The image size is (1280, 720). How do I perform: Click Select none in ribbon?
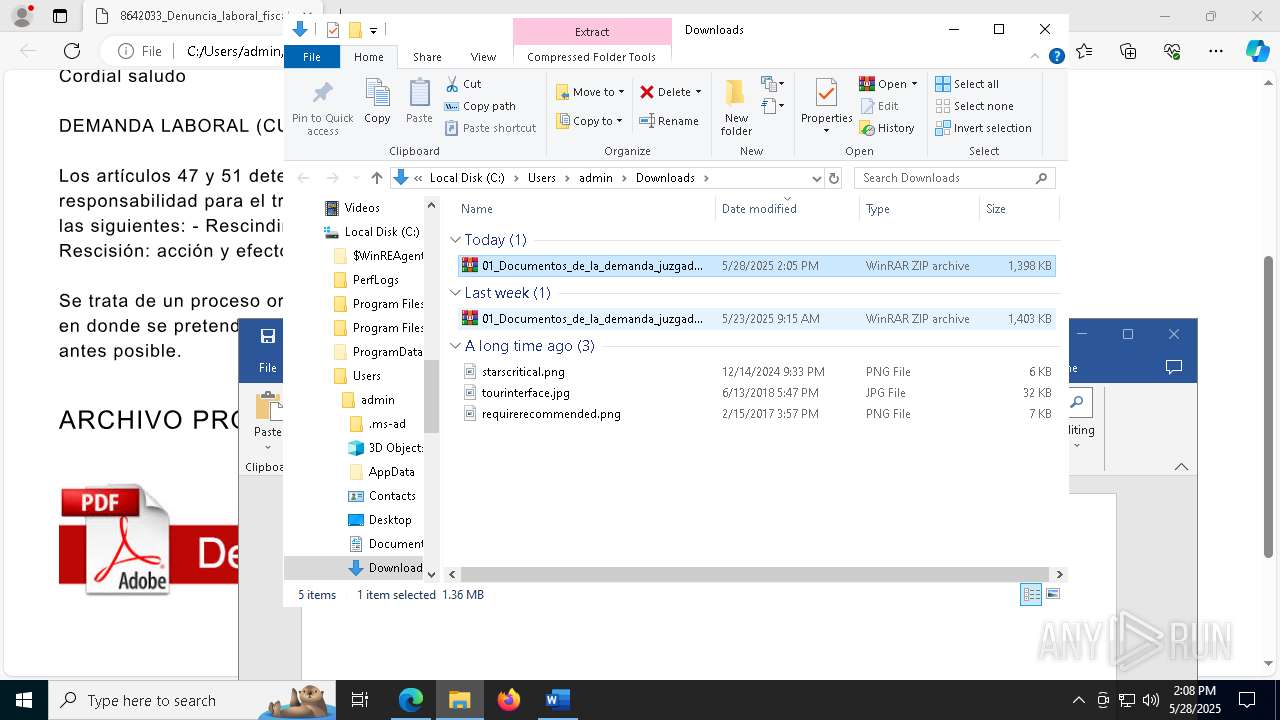click(x=974, y=106)
